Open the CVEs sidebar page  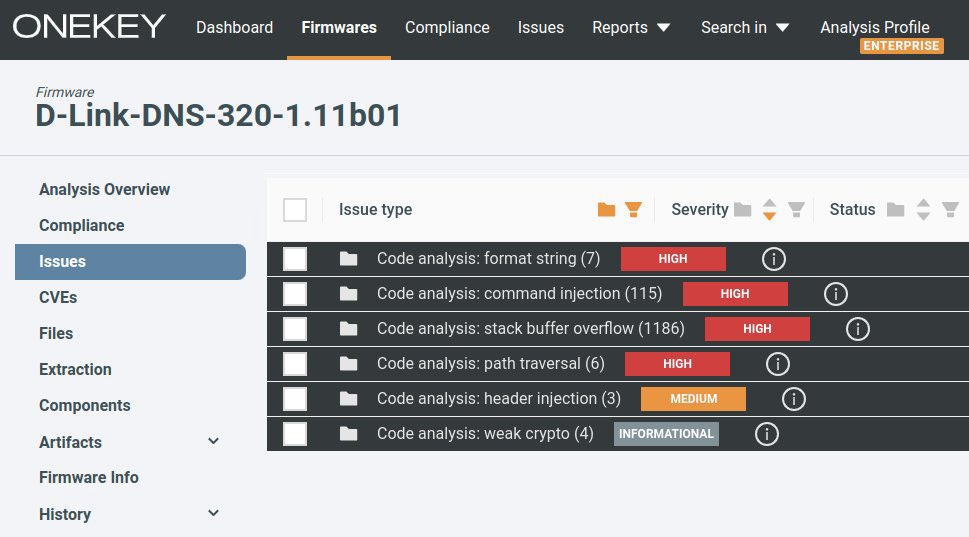pyautogui.click(x=58, y=297)
